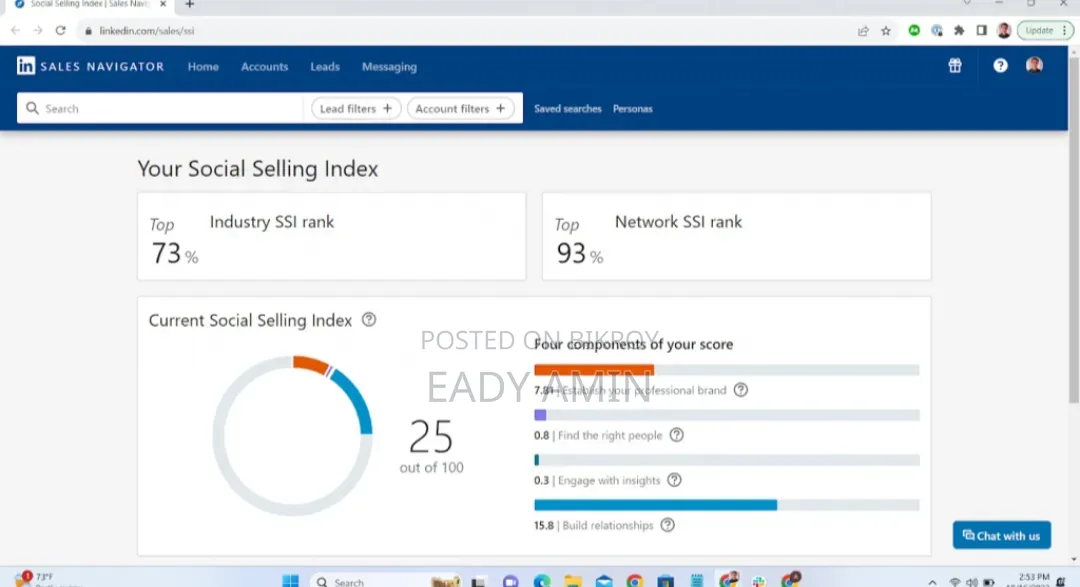Open the Chrome profile avatar
1080x587 pixels.
point(1004,30)
